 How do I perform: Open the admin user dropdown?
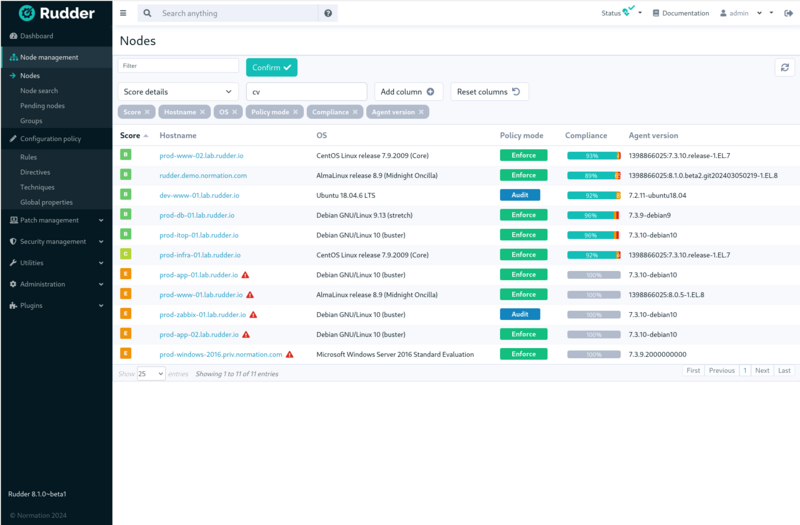click(741, 13)
